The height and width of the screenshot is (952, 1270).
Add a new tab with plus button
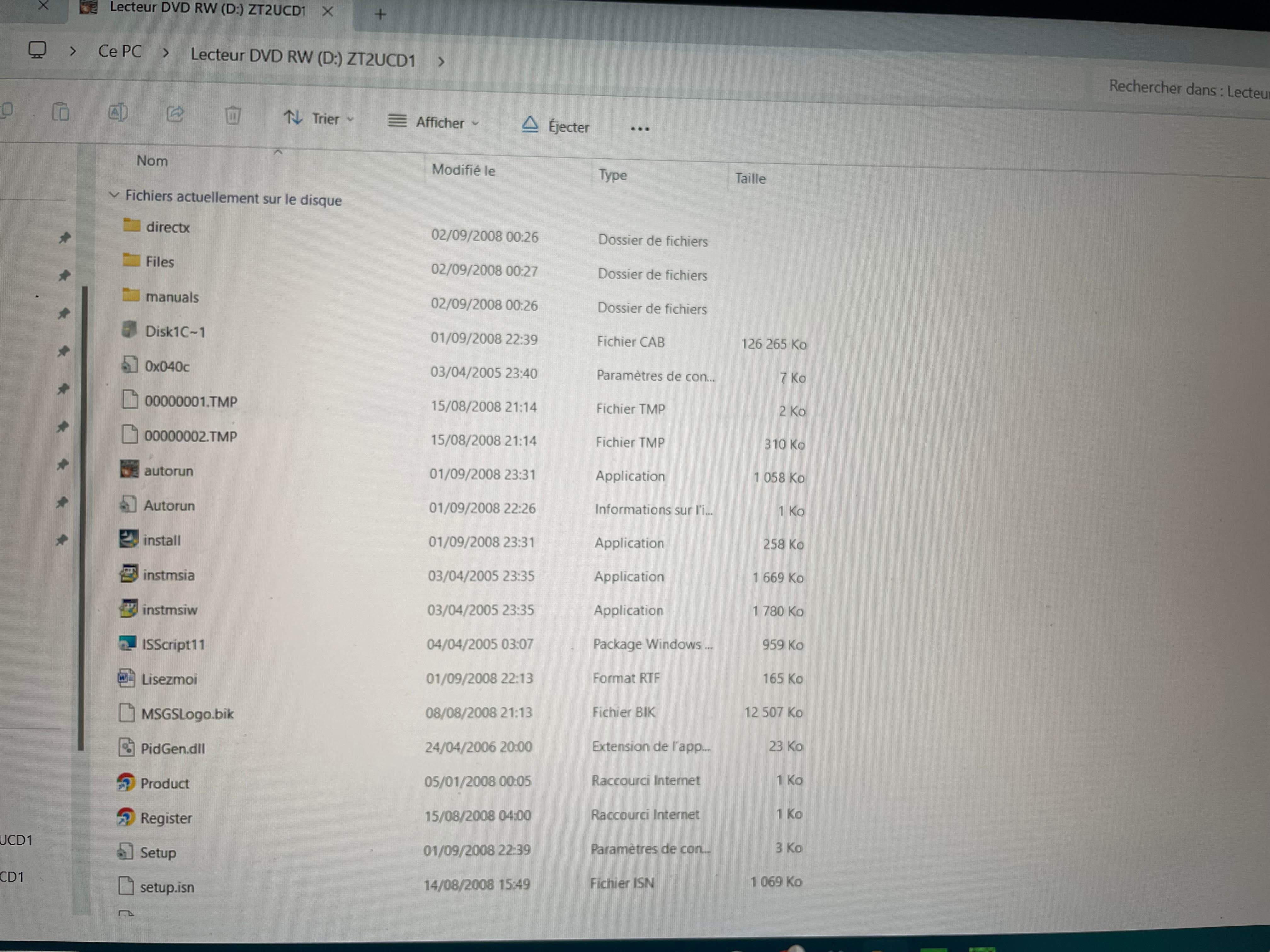(x=380, y=14)
